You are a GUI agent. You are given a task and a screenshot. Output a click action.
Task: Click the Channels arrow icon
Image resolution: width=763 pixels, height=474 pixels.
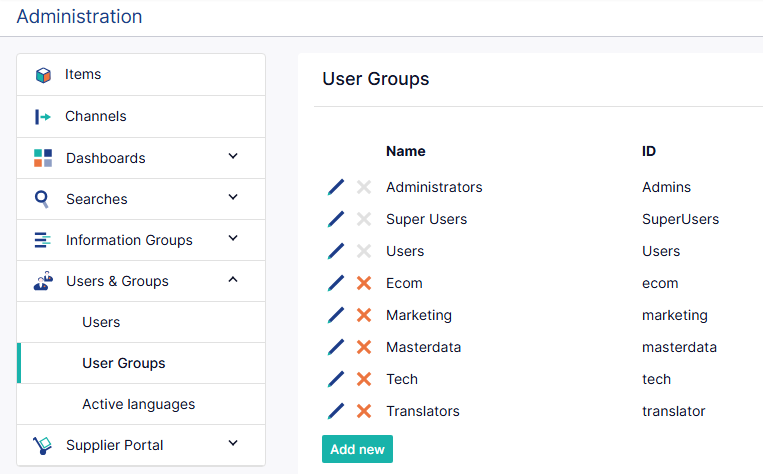coord(43,117)
